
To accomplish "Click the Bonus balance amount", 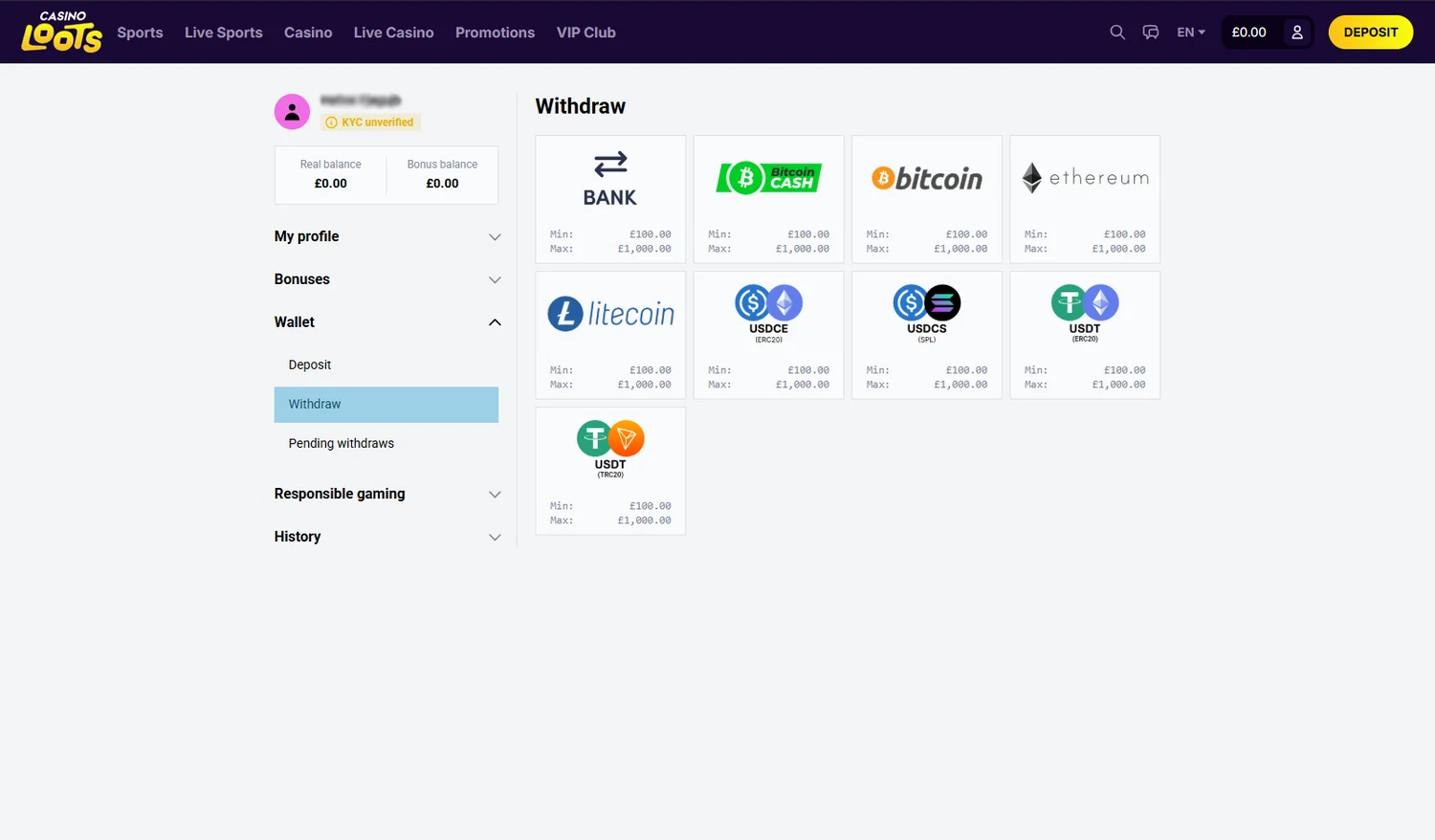I will (x=442, y=184).
